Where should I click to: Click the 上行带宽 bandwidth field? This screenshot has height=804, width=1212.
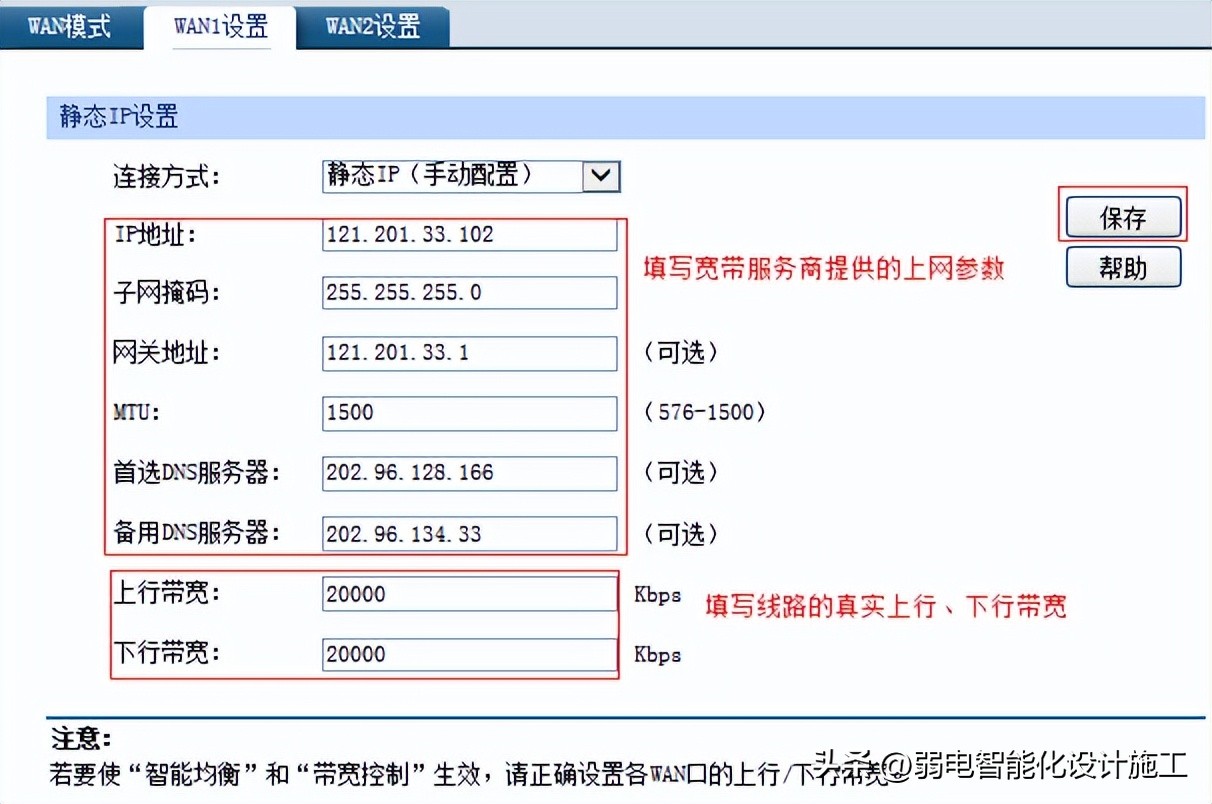coord(469,594)
